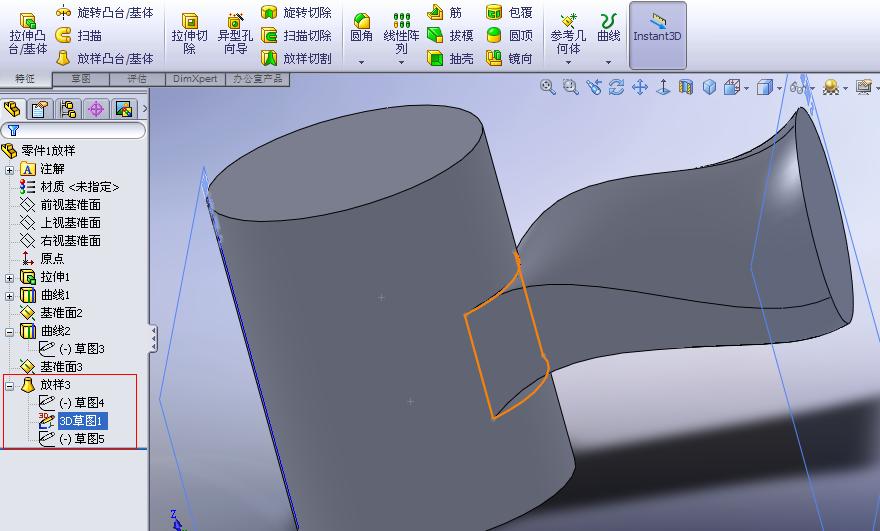Image resolution: width=880 pixels, height=531 pixels.
Task: Open the Display Style dropdown arrow
Action: pos(780,88)
